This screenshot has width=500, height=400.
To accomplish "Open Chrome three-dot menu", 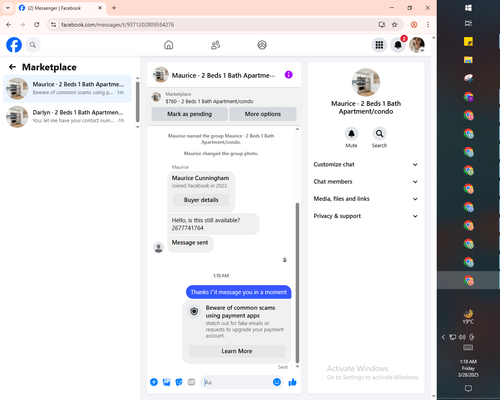I will 428,24.
